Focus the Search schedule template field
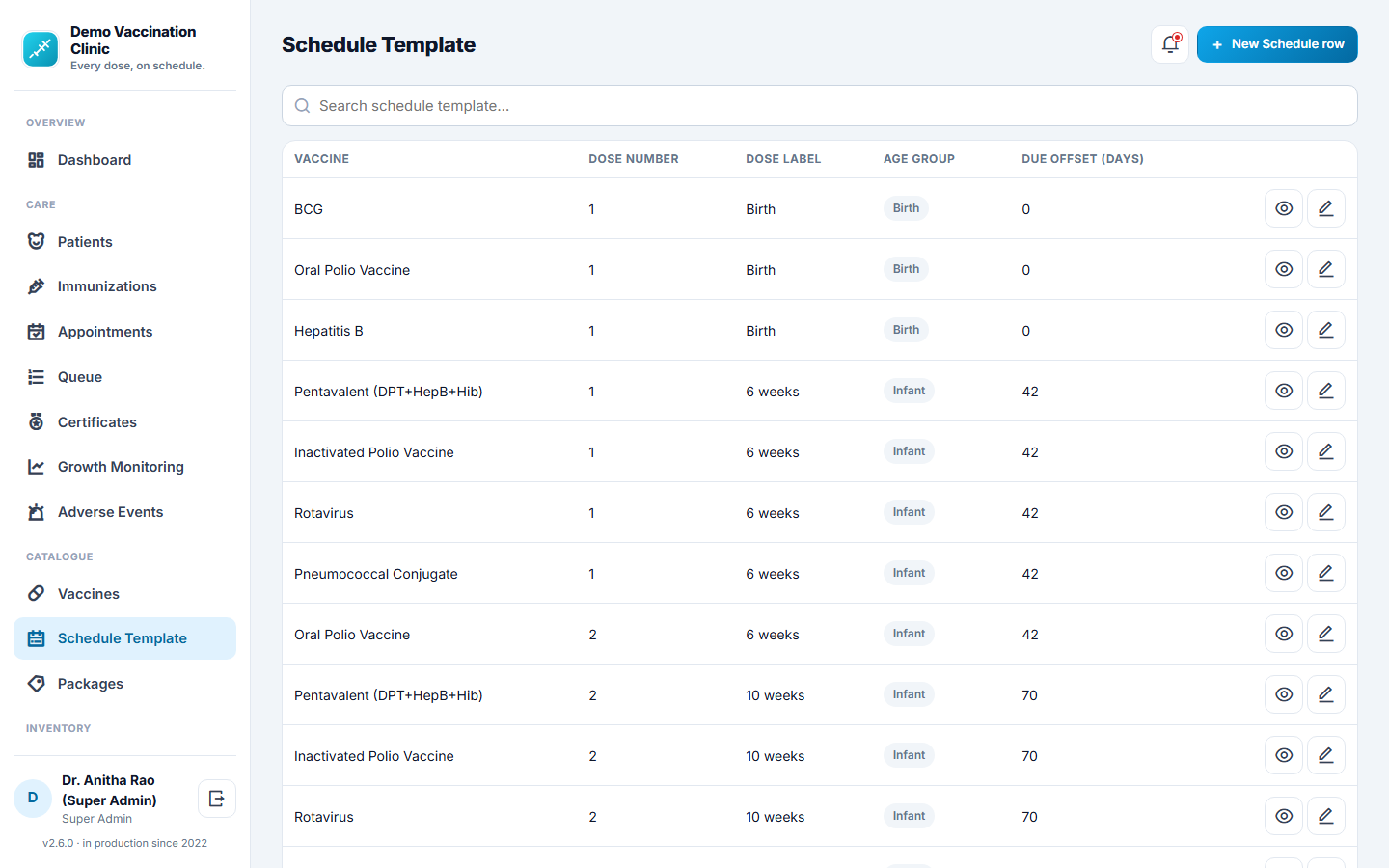 click(x=820, y=106)
